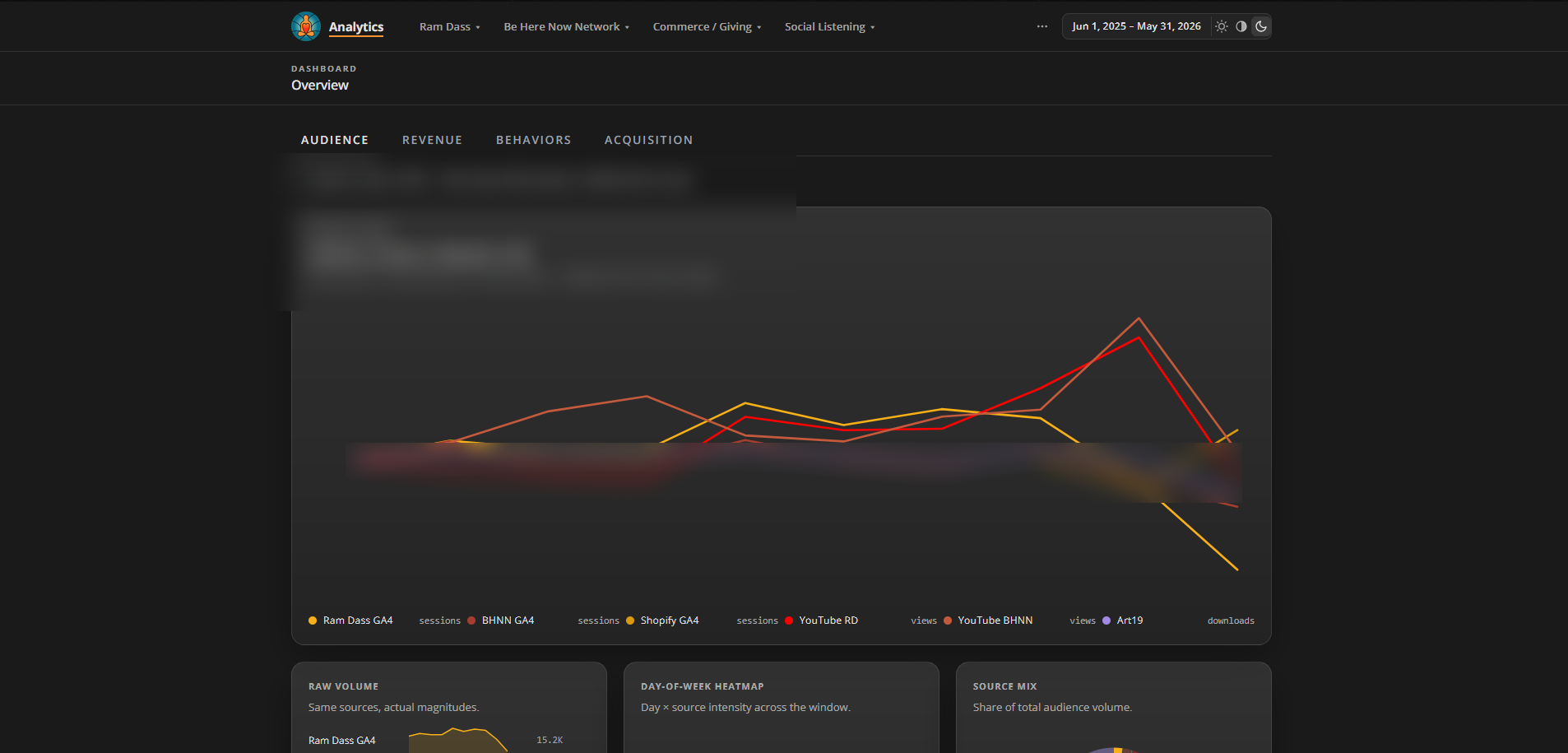Screen dimensions: 1568x753
Task: Switch to the Behaviors tab
Action: point(534,140)
